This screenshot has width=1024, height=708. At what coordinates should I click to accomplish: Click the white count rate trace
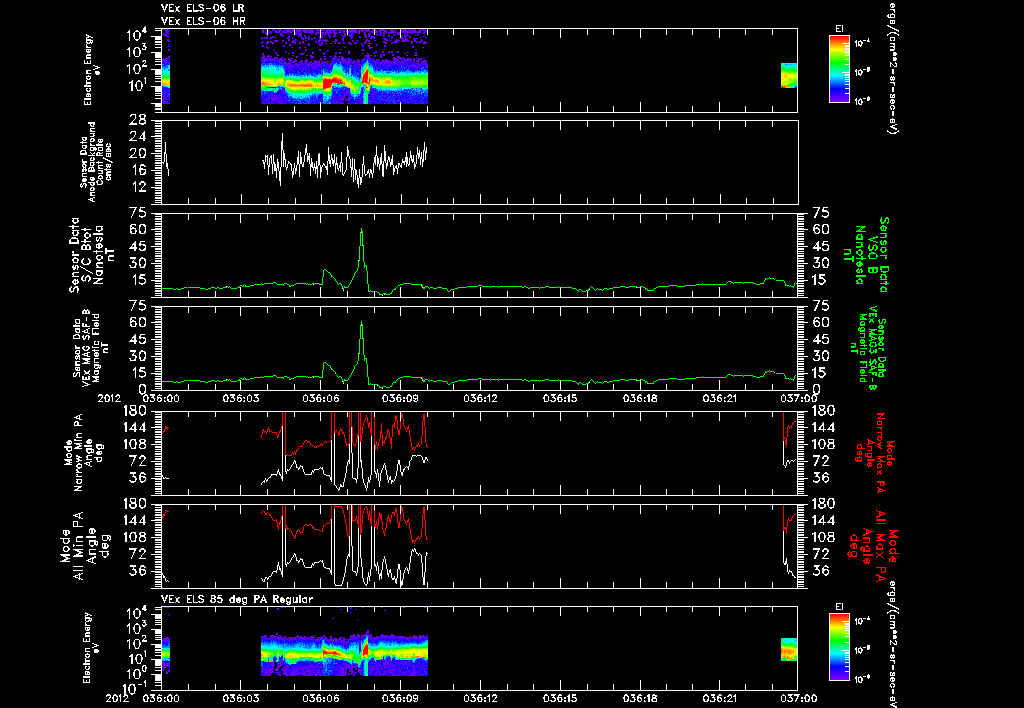[344, 160]
